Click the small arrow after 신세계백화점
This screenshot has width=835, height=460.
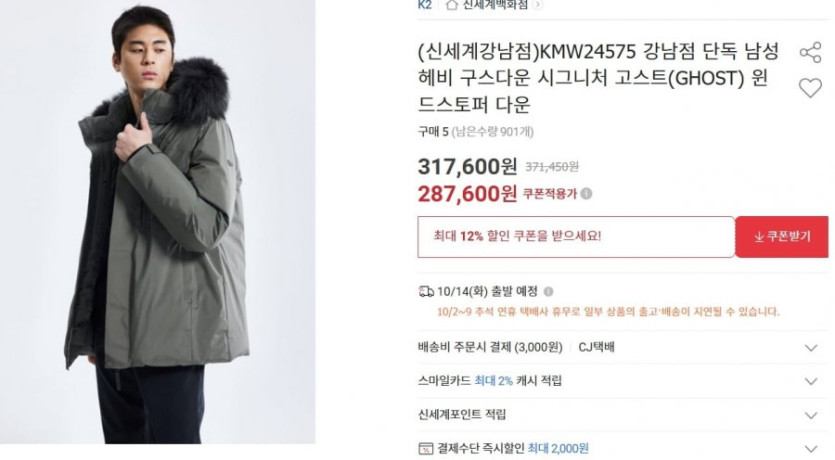point(537,5)
